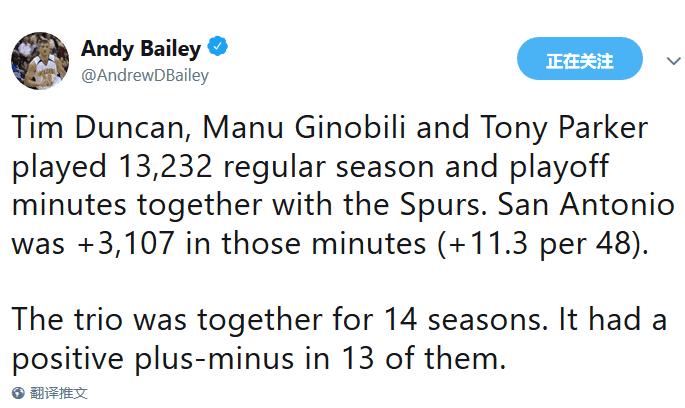Click the globe icon beside 翻译推文
This screenshot has width=685, height=408.
[x=17, y=394]
